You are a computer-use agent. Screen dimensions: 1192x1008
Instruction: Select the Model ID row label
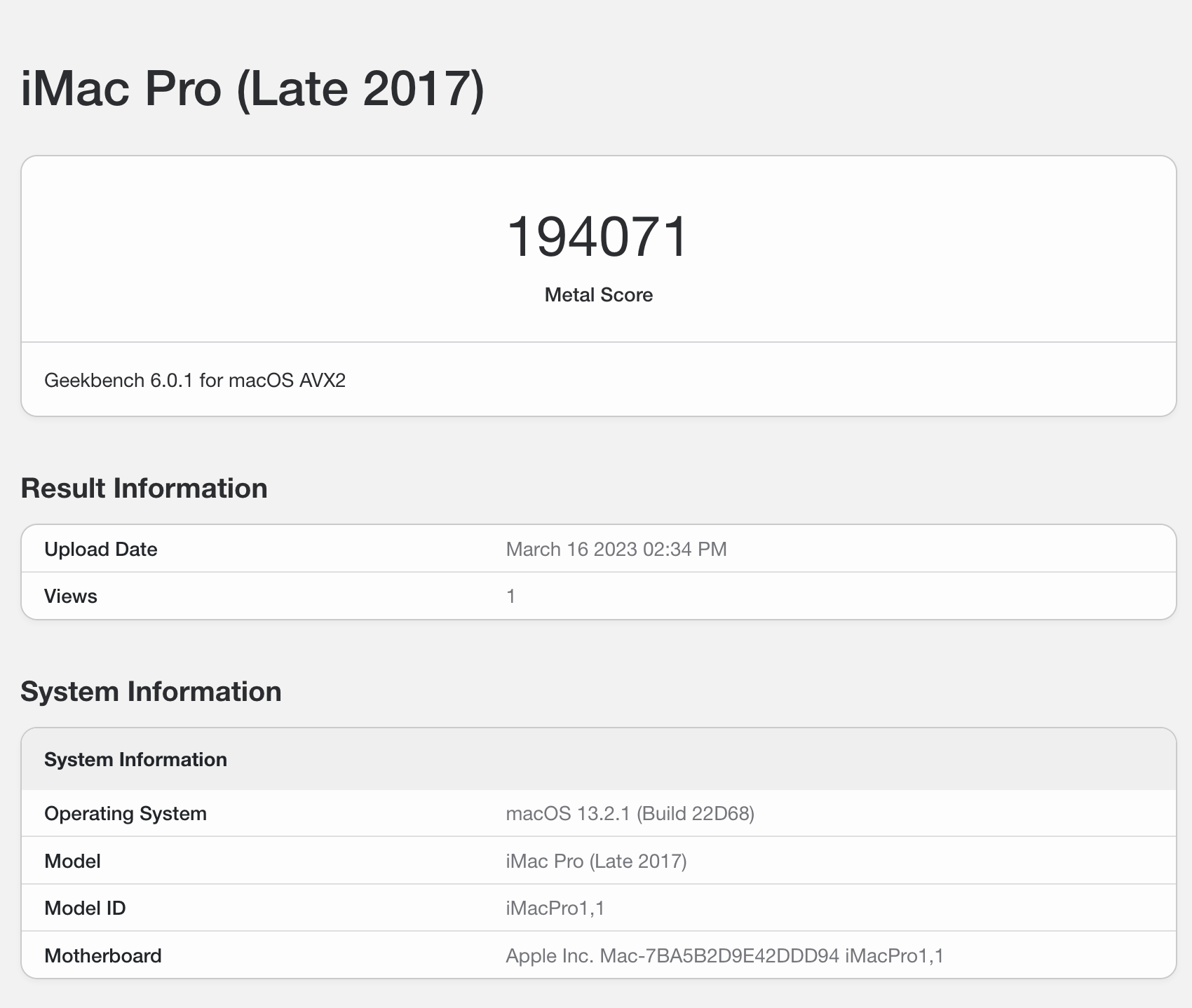tap(85, 908)
